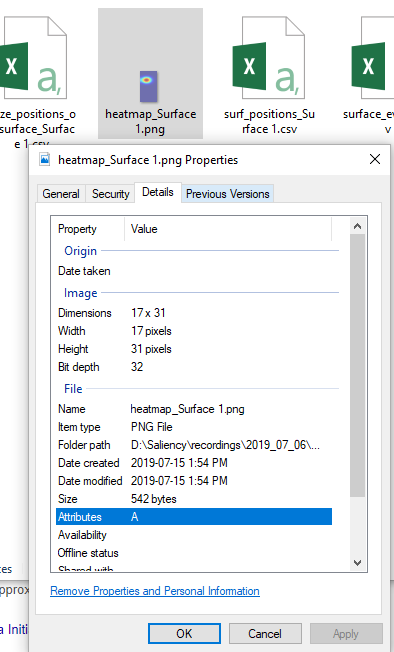Select the Size 542 bytes row
The width and height of the screenshot is (394, 652).
(x=194, y=499)
